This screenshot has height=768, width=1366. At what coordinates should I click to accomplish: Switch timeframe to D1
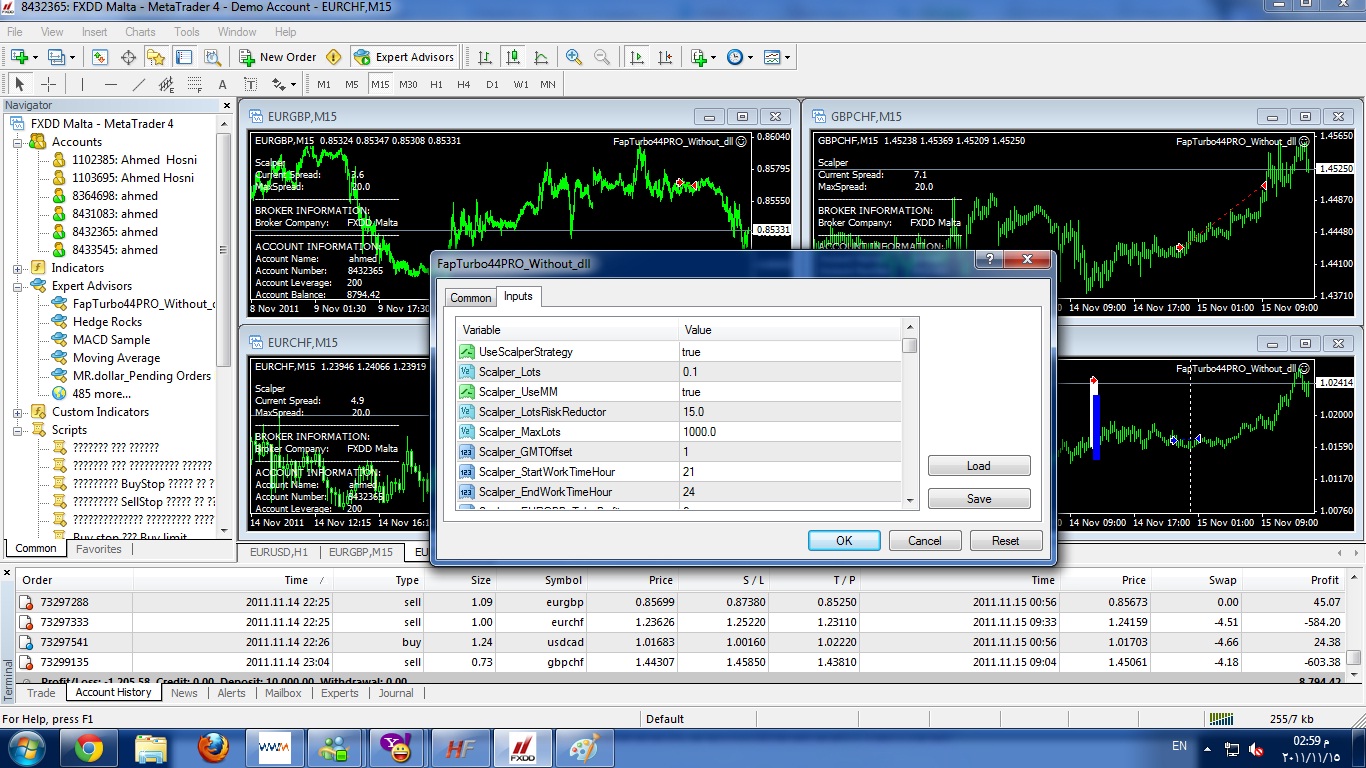pos(492,84)
